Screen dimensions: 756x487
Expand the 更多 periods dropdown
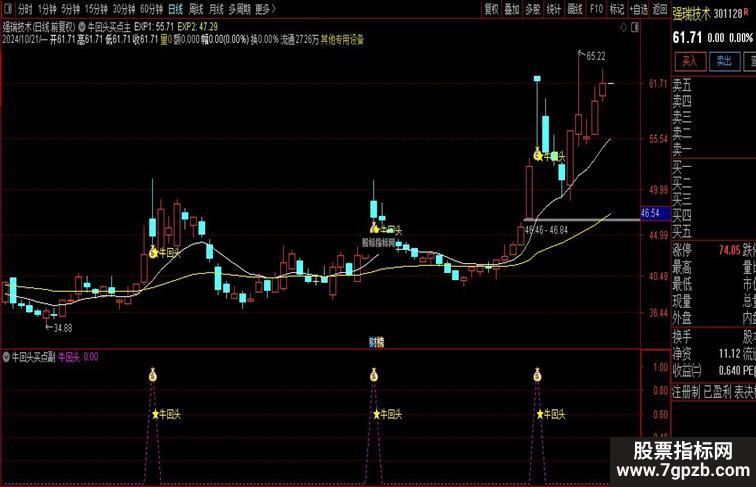[265, 9]
